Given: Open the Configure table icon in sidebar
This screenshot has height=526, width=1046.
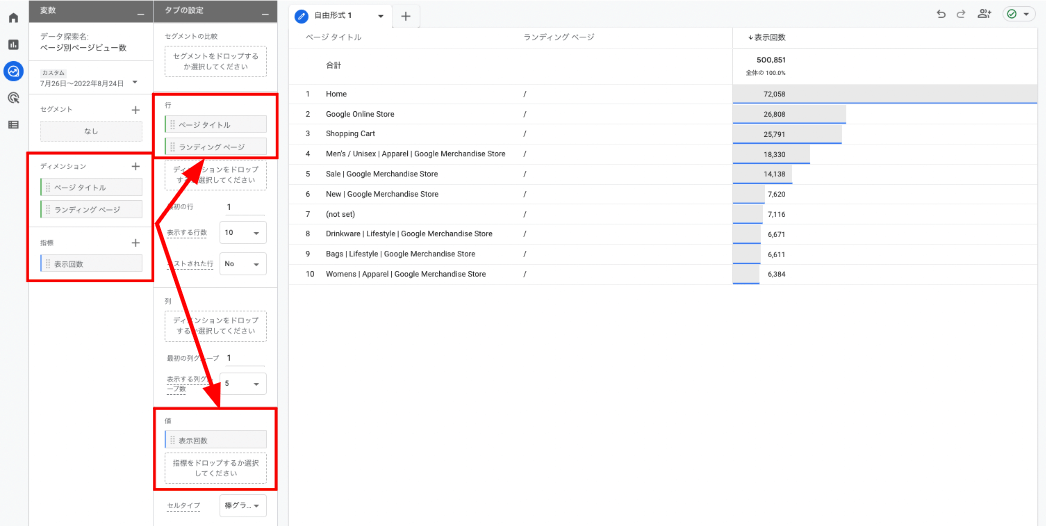Looking at the screenshot, I should (x=13, y=125).
